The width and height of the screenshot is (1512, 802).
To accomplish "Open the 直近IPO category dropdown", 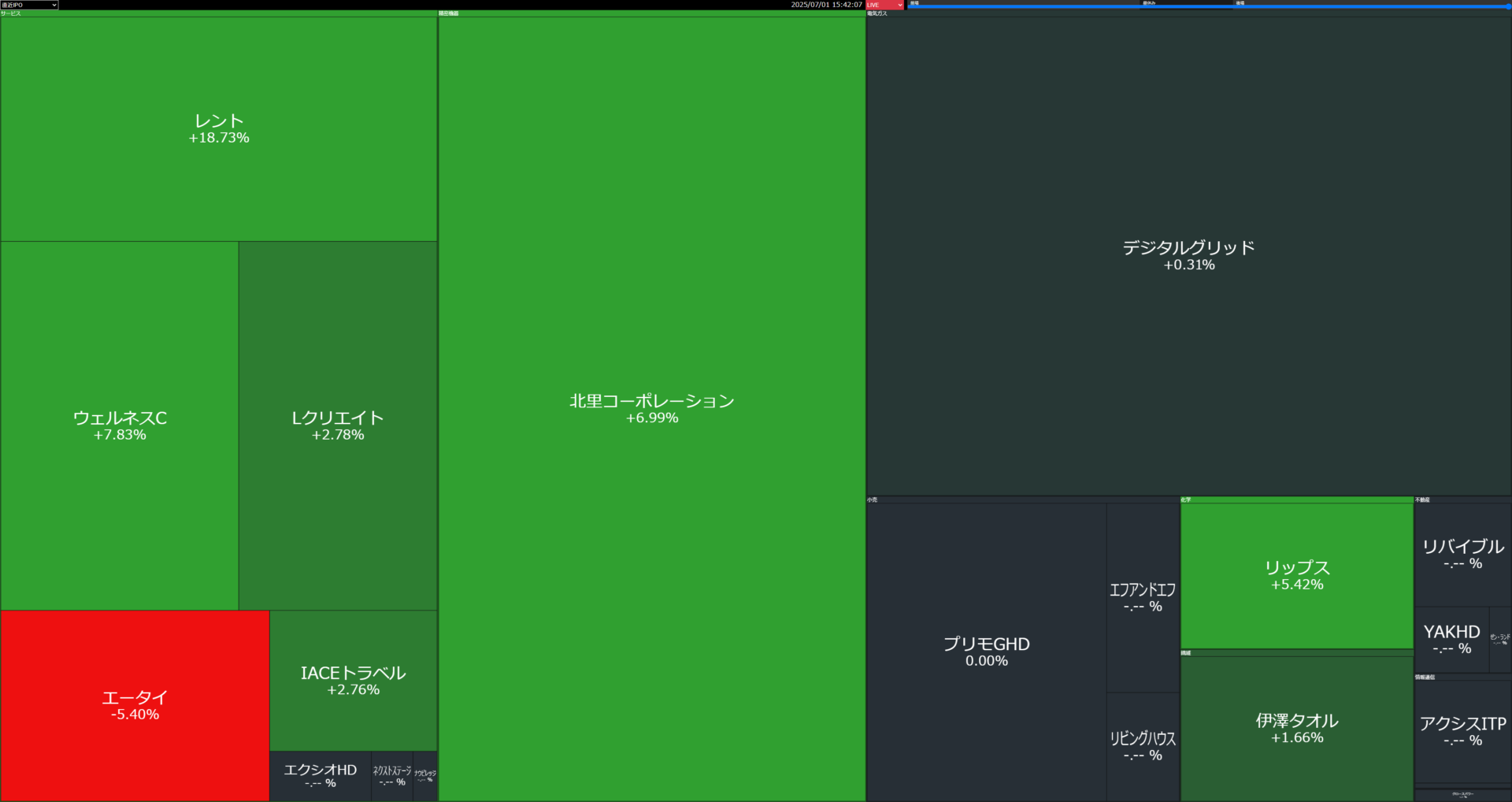I will pos(29,5).
